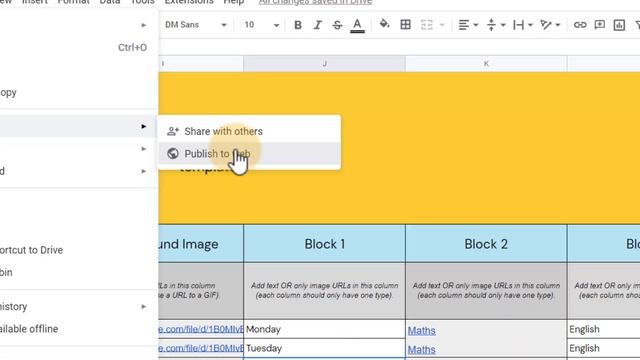Select Share with others
Screen dimensions: 640x360
249,131
